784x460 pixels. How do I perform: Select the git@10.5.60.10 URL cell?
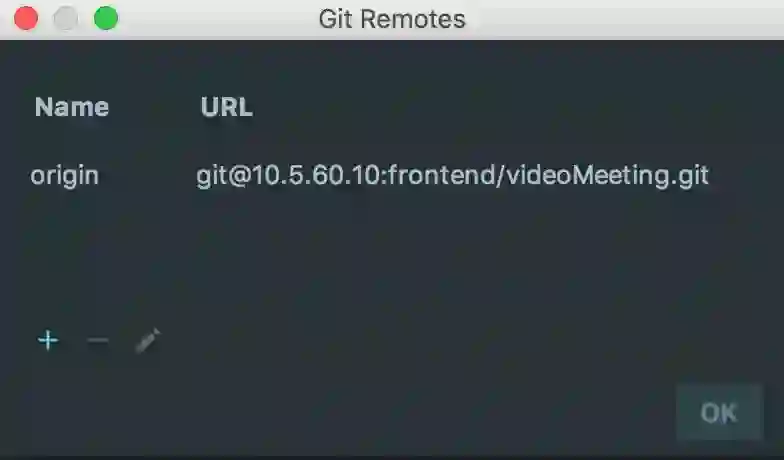coord(452,176)
